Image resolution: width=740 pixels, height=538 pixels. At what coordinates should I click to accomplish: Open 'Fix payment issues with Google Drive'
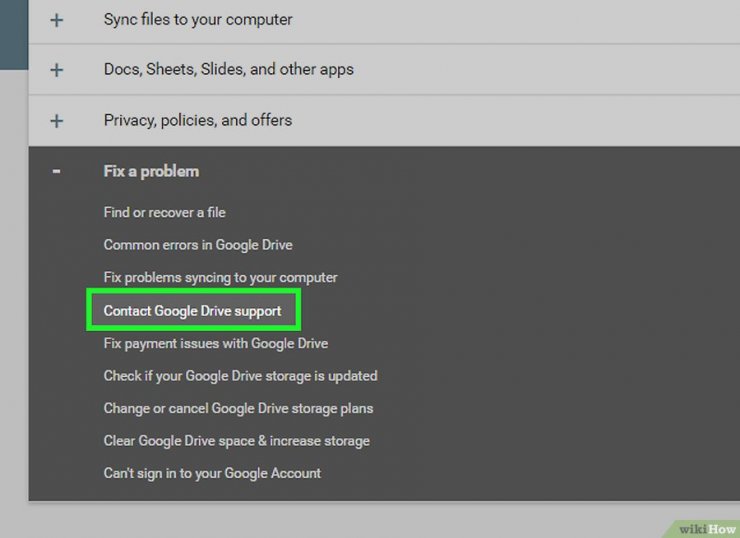pos(216,343)
